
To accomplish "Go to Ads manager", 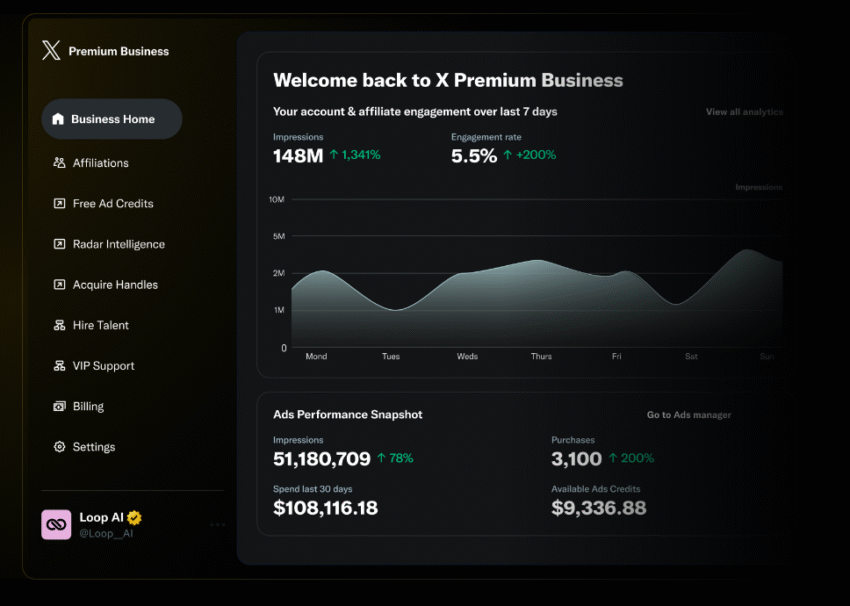I will pyautogui.click(x=688, y=414).
